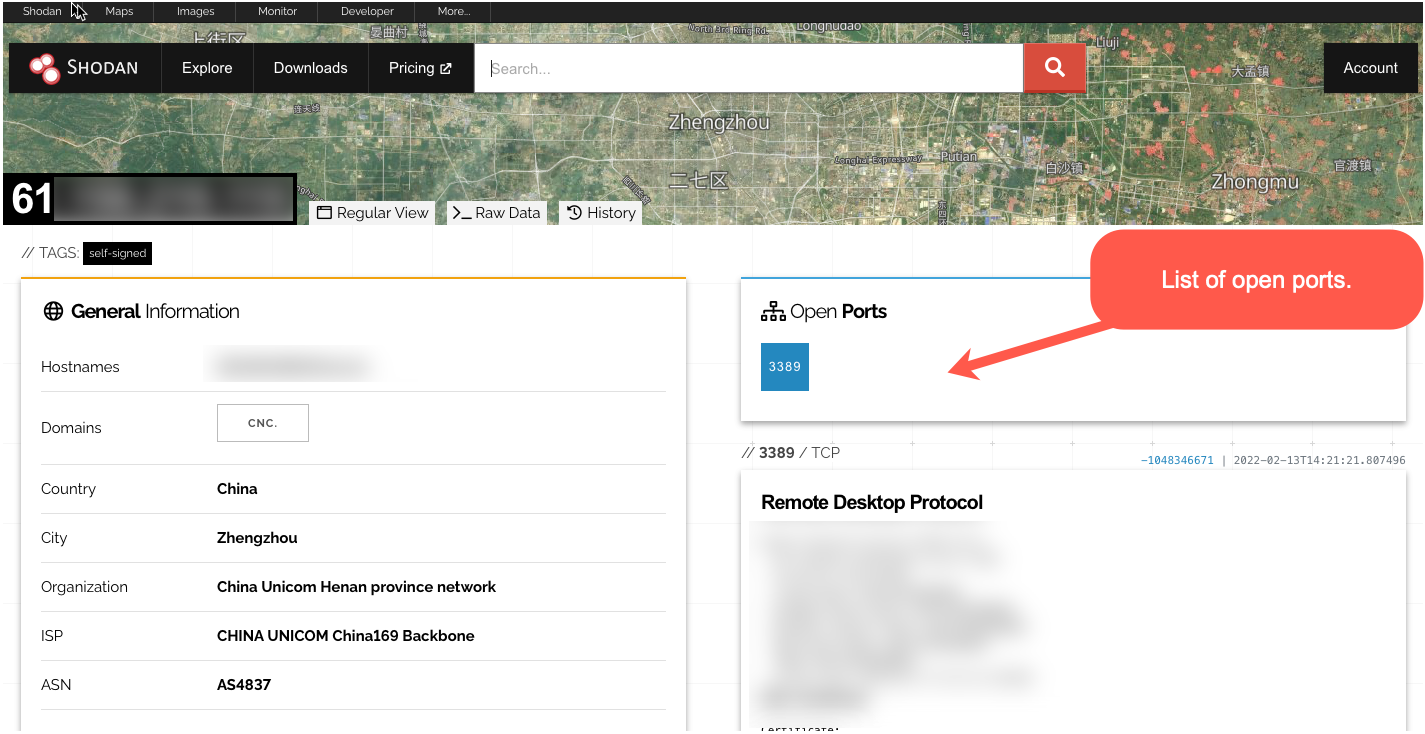Click the network icon beside Open Ports
The width and height of the screenshot is (1425, 734).
[x=773, y=311]
